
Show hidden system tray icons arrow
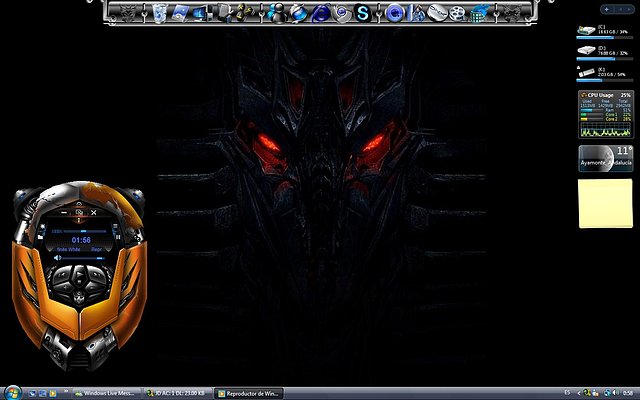click(578, 393)
